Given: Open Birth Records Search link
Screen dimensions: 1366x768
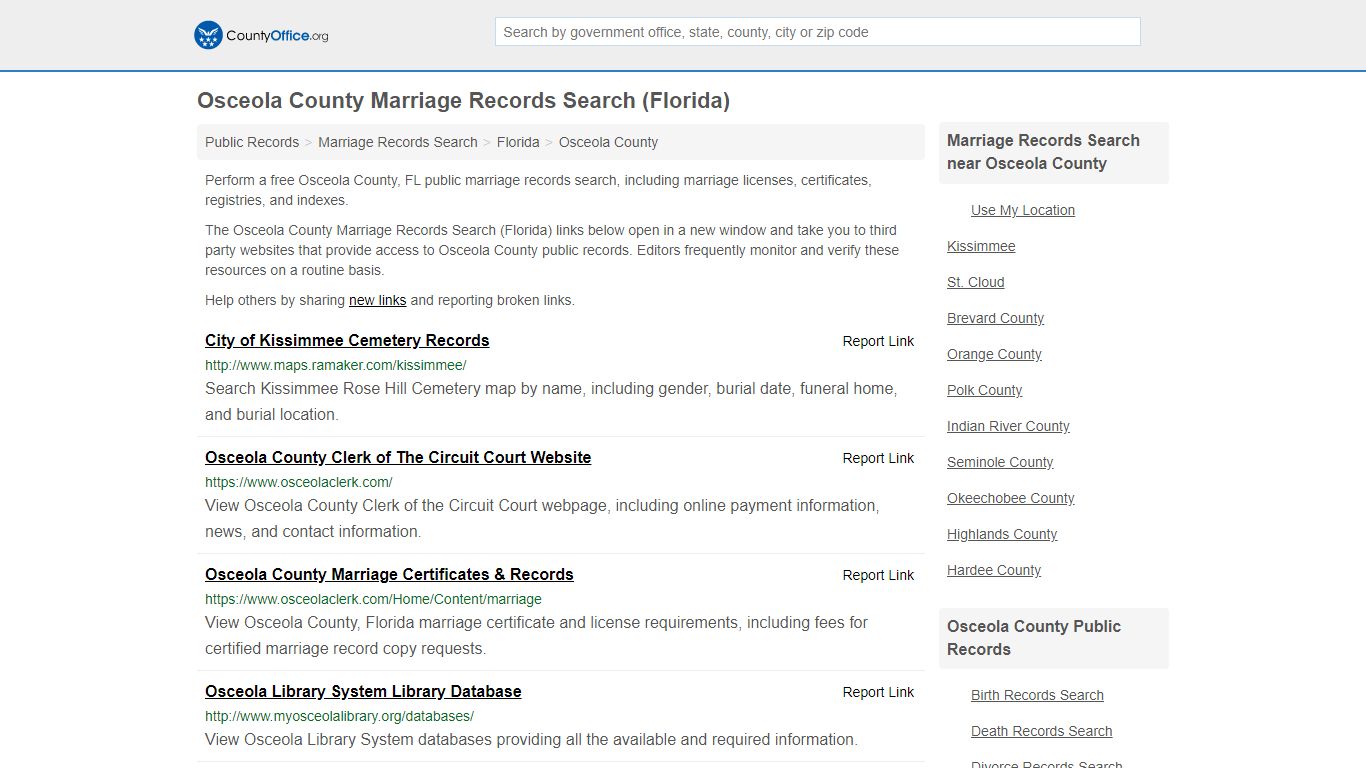Looking at the screenshot, I should tap(1037, 695).
